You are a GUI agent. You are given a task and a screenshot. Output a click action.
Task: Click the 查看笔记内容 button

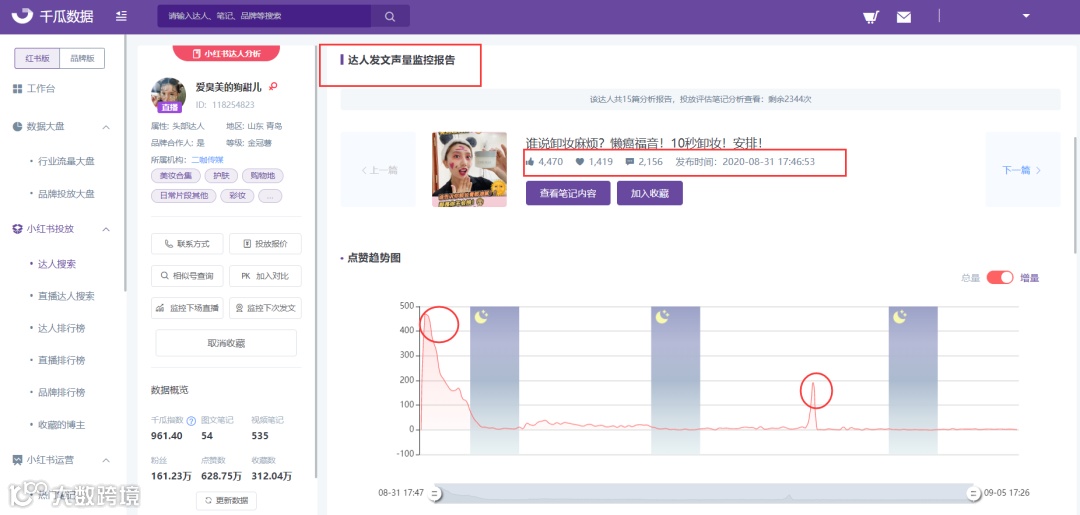pyautogui.click(x=568, y=193)
